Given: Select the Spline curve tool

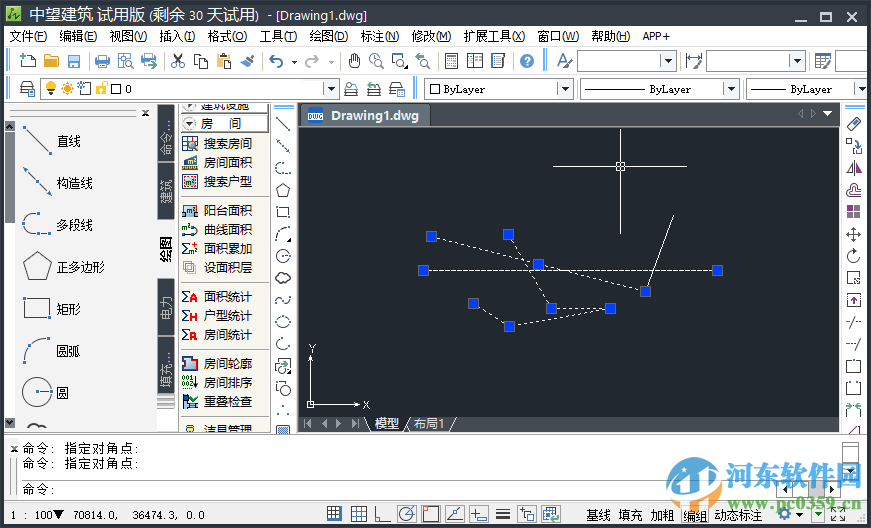Looking at the screenshot, I should click(x=283, y=300).
